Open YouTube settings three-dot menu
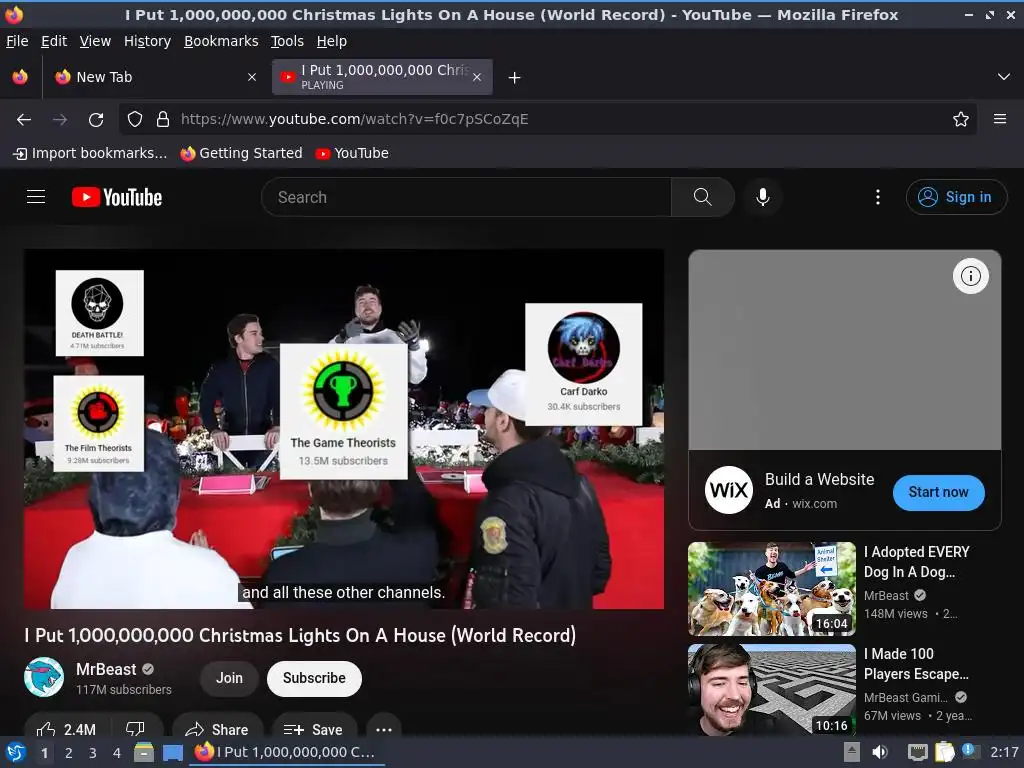This screenshot has width=1024, height=768. pos(878,197)
